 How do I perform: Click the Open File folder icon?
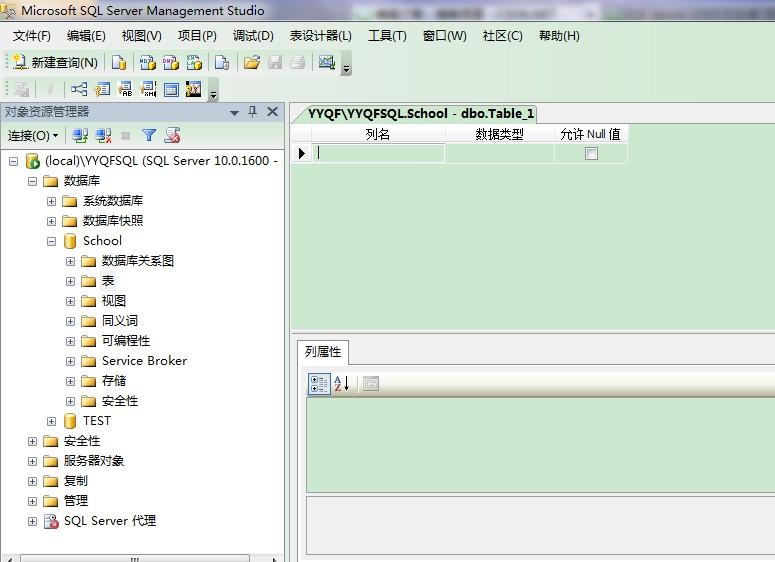pos(252,62)
